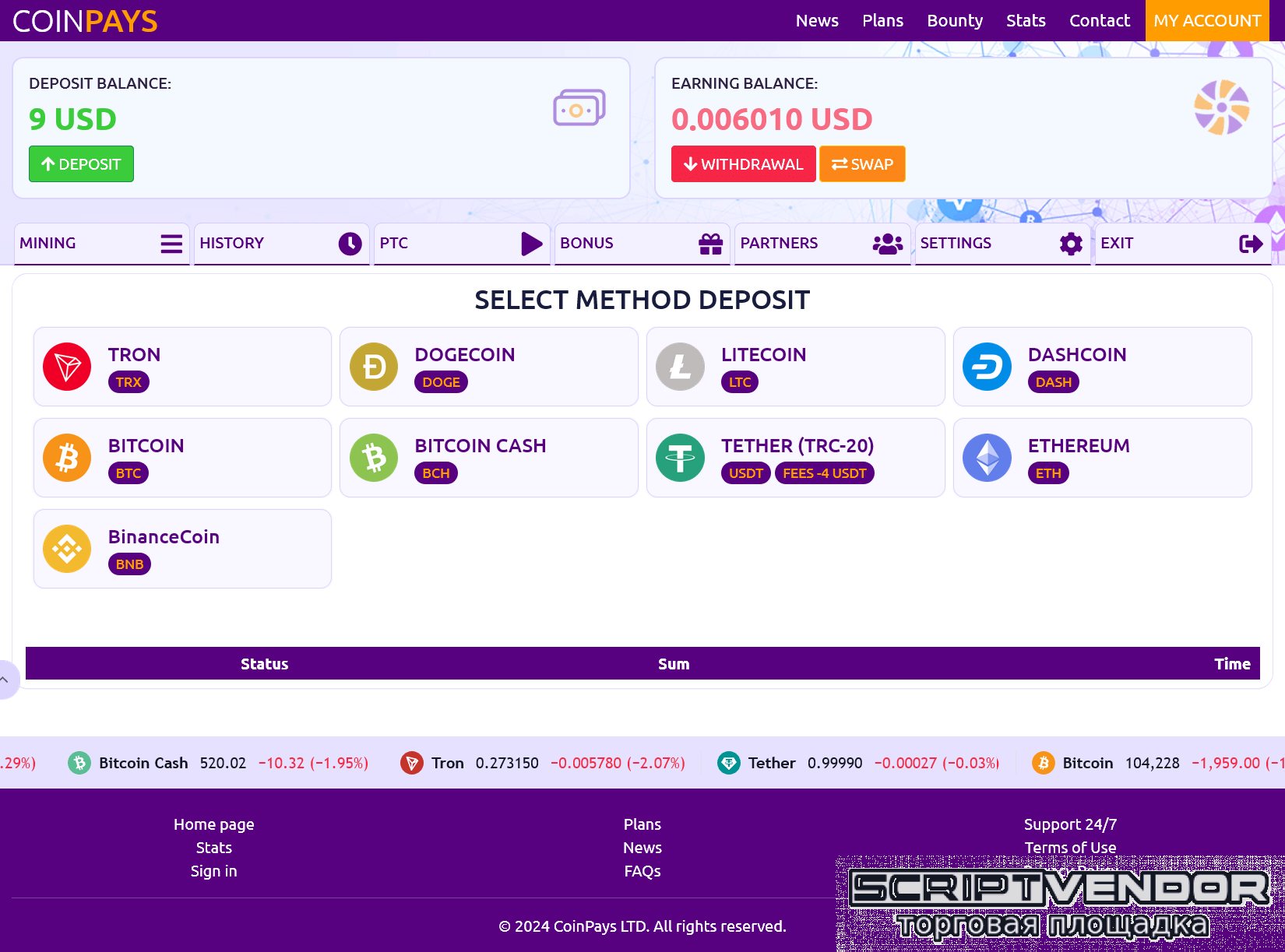The image size is (1285, 952).
Task: Click the Tether logo in deposit methods
Action: 681,458
